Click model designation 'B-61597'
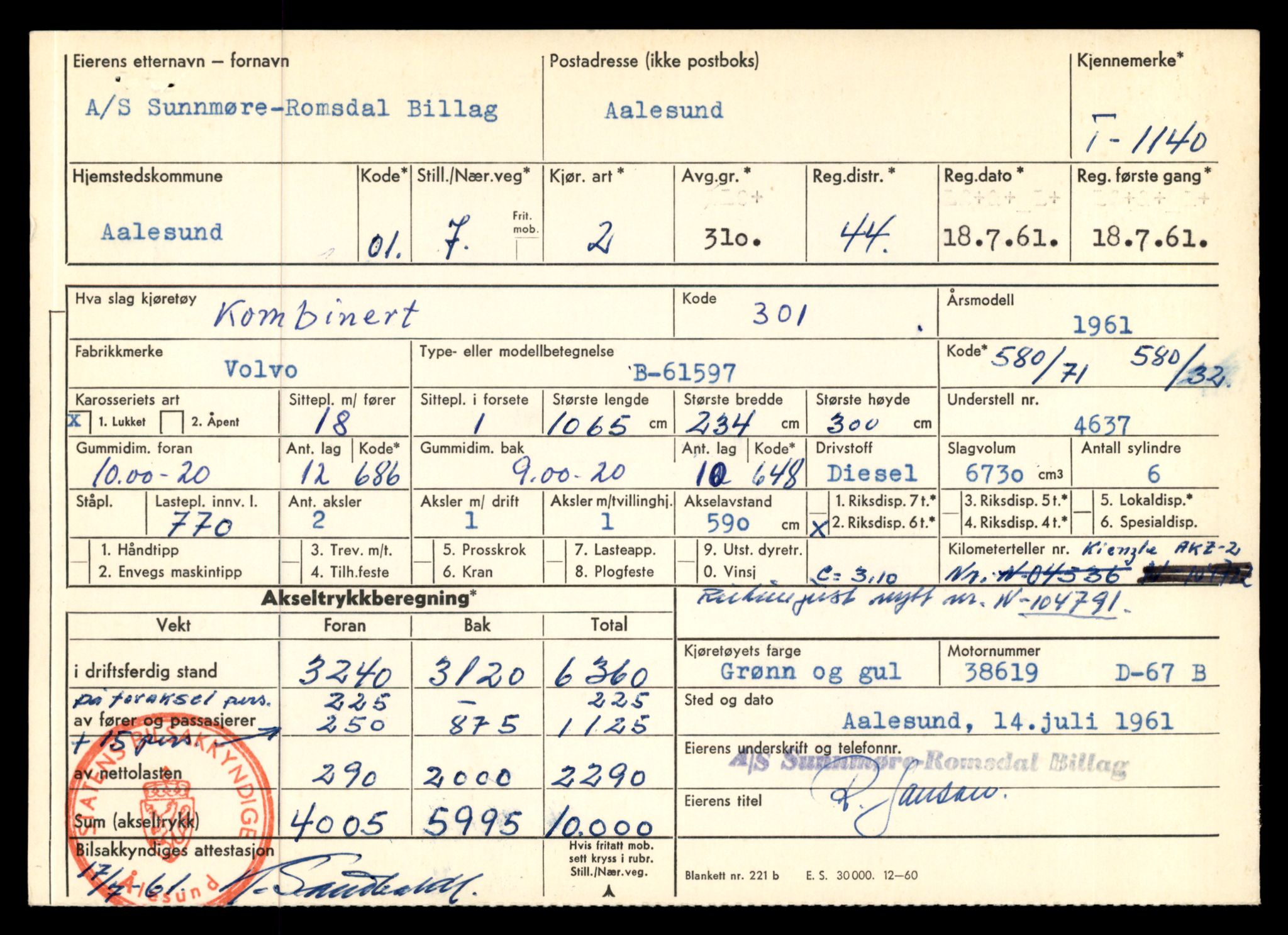 tap(684, 373)
